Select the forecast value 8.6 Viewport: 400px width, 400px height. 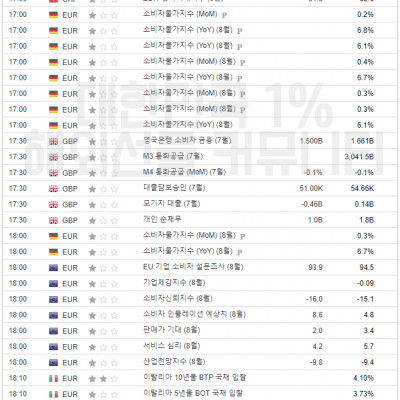(318, 315)
